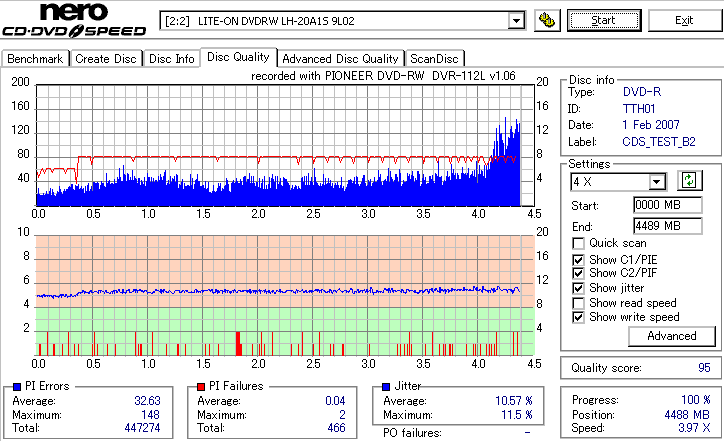The height and width of the screenshot is (441, 724).
Task: Click the Quality score value 95
Action: pos(704,368)
